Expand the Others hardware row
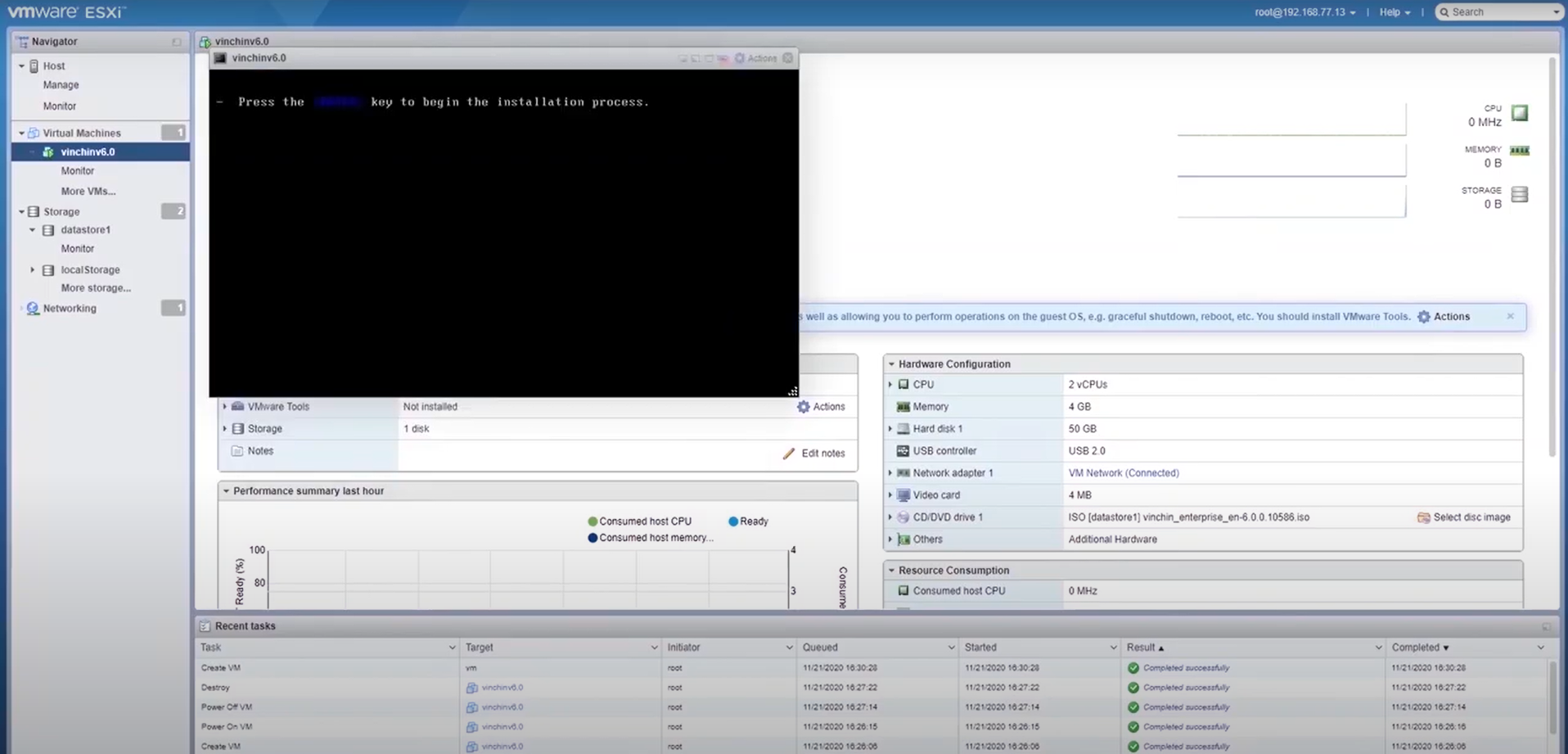The image size is (1568, 754). pyautogui.click(x=890, y=540)
